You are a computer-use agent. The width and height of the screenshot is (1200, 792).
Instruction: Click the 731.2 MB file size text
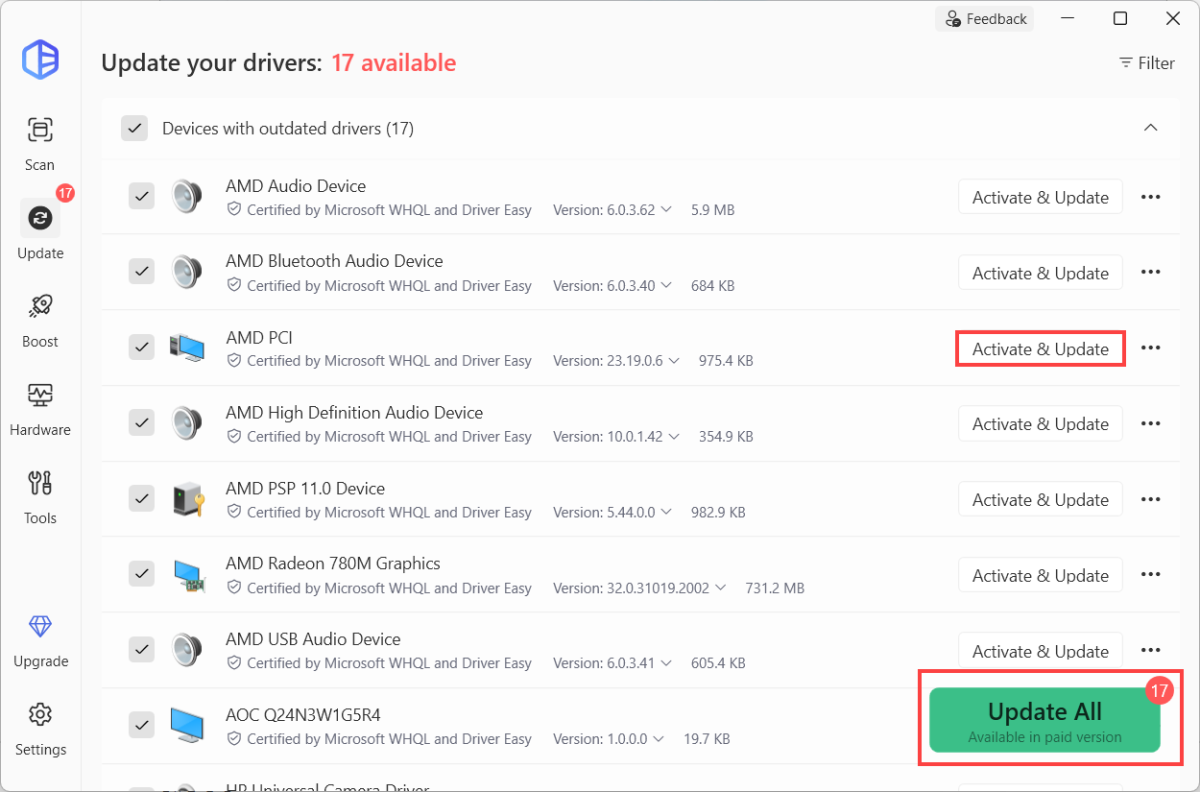tap(775, 588)
